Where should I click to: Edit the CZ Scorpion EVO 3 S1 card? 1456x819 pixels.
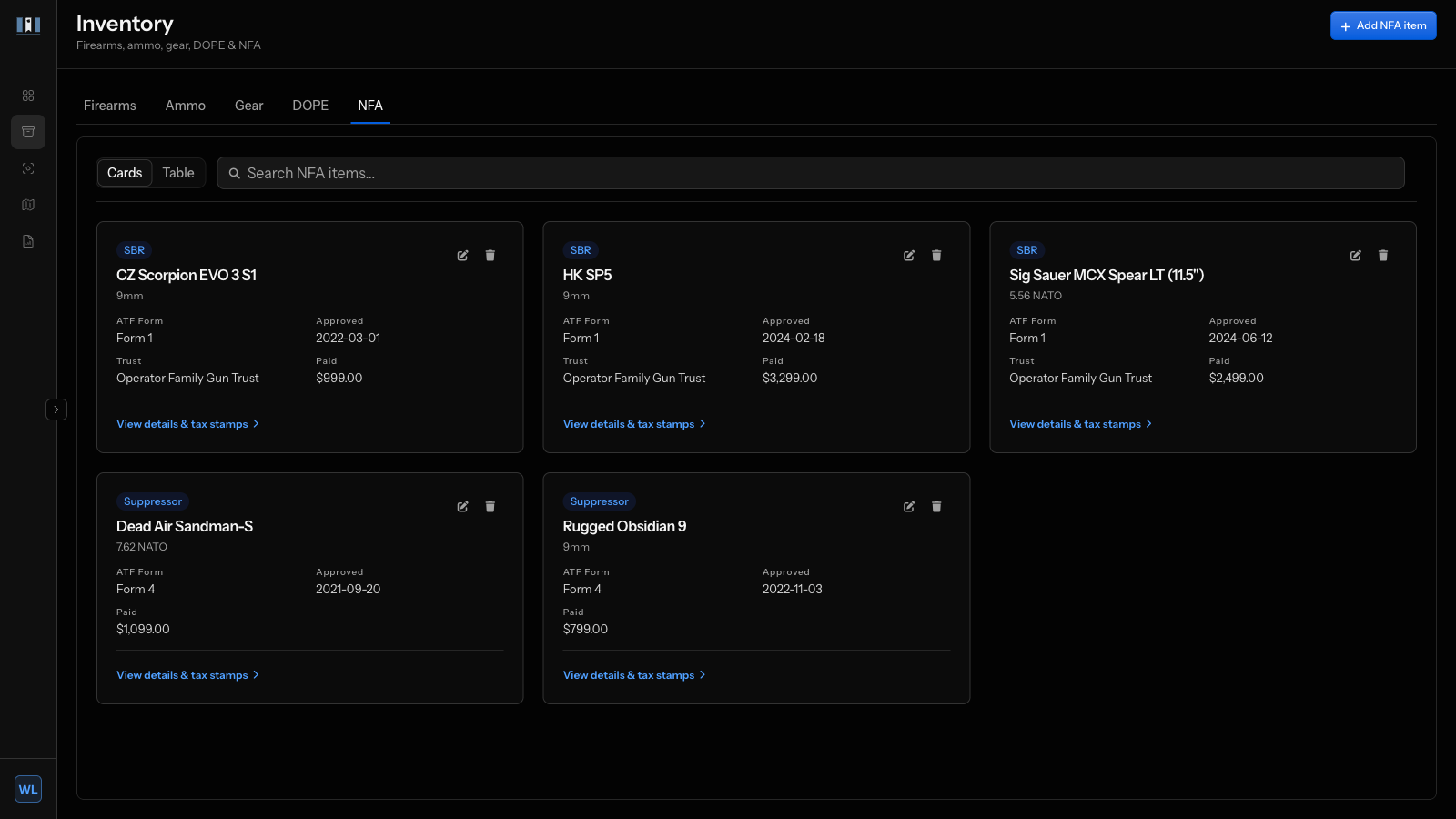463,256
